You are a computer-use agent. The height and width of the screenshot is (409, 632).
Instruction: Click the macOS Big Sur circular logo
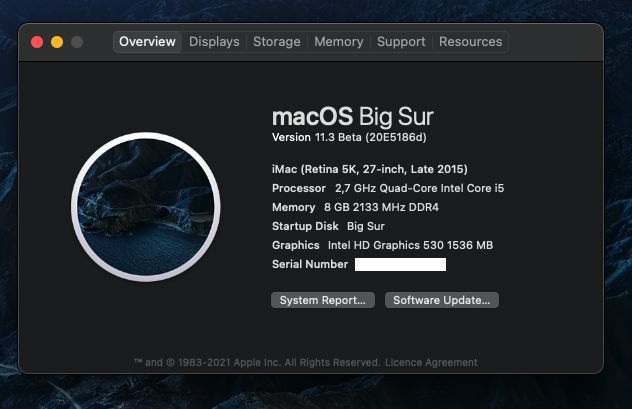pyautogui.click(x=146, y=206)
